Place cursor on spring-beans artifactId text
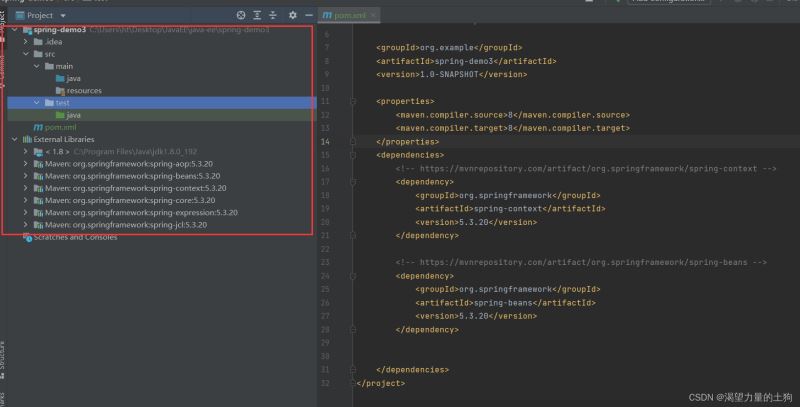800x407 pixels. click(503, 303)
